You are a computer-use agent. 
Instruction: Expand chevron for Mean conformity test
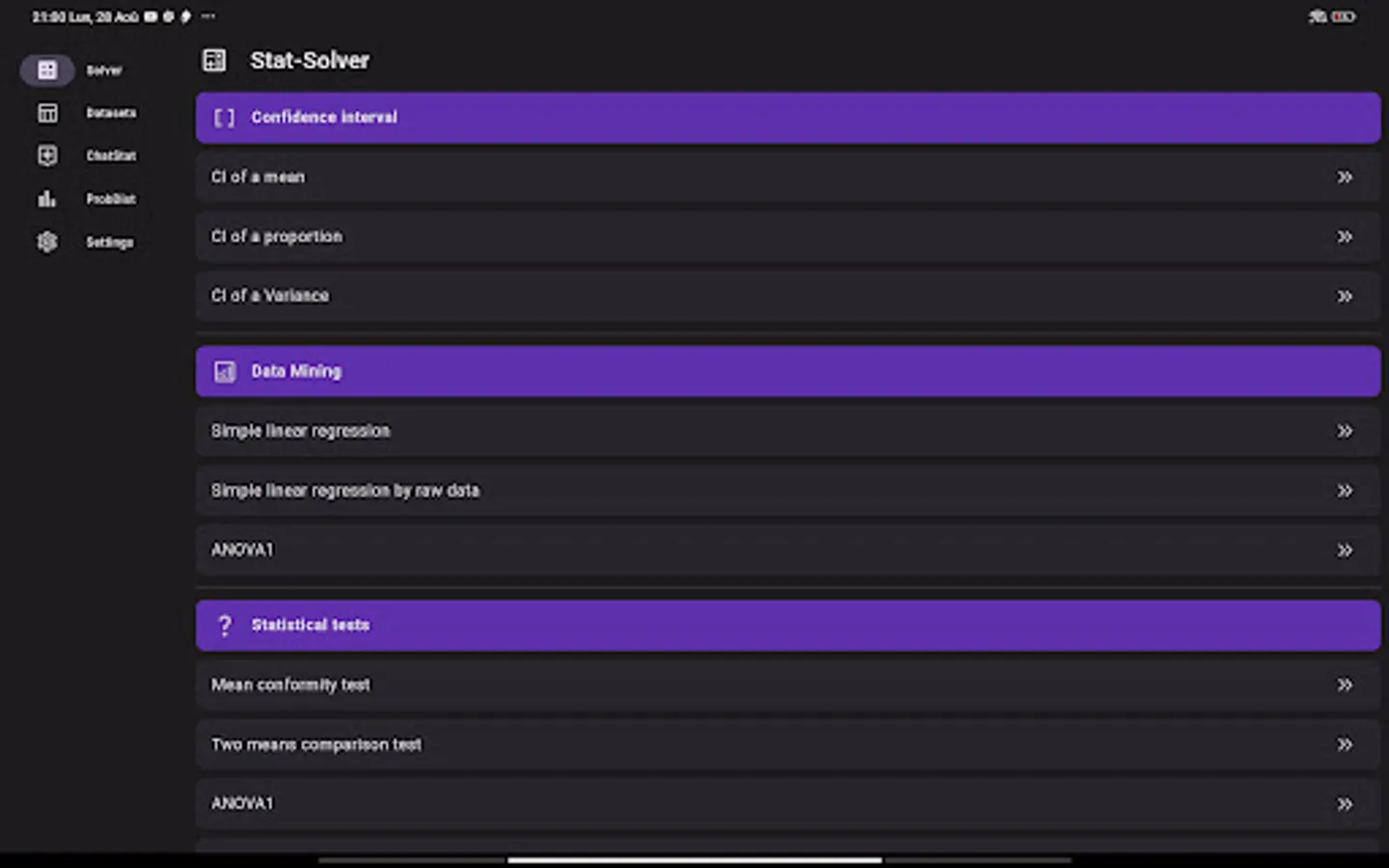coord(1344,685)
